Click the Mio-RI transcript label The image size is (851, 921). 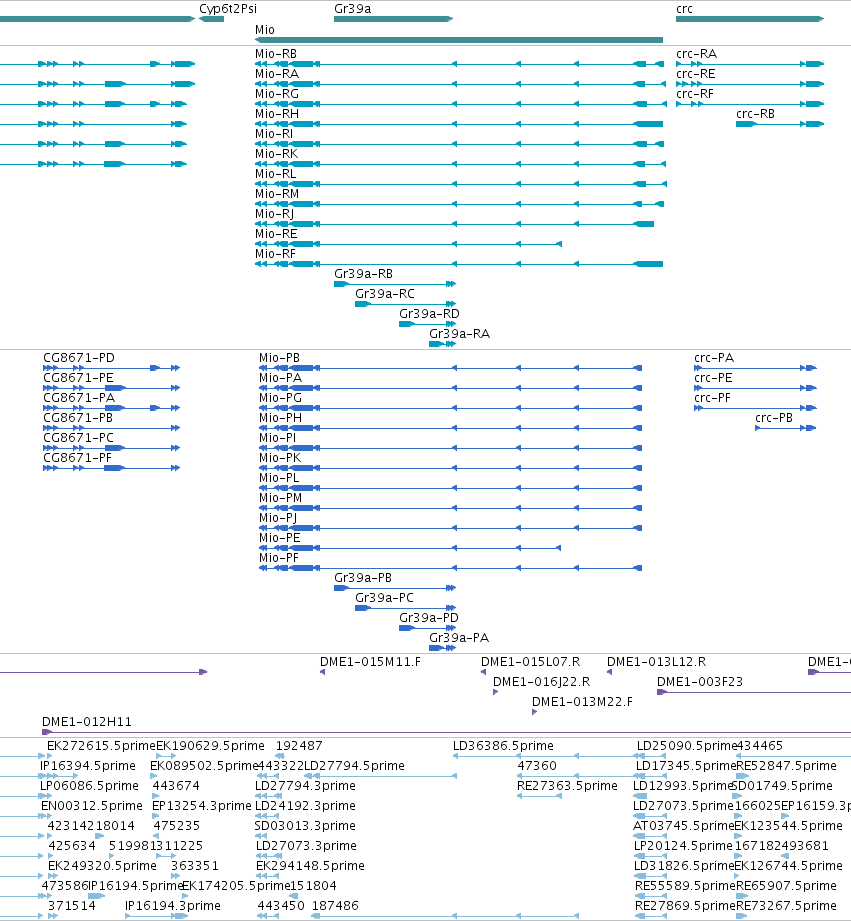pyautogui.click(x=274, y=134)
